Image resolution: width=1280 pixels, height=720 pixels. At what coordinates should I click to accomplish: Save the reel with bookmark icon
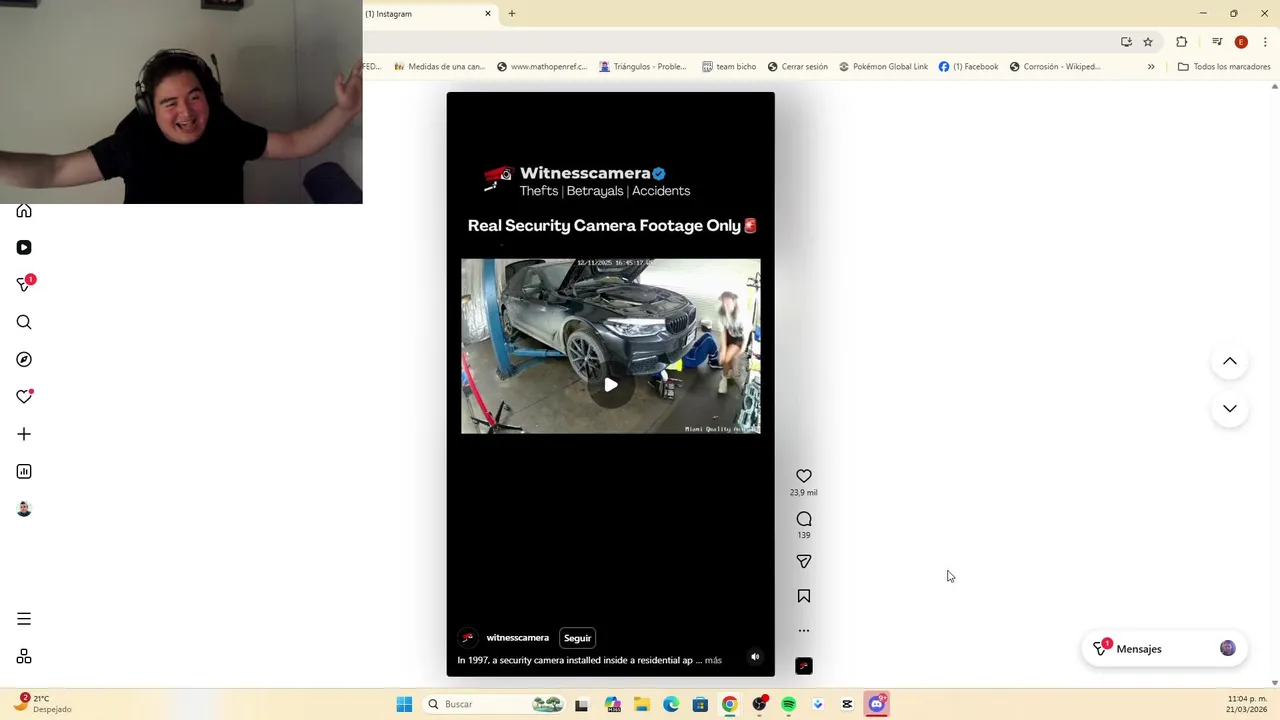coord(804,596)
